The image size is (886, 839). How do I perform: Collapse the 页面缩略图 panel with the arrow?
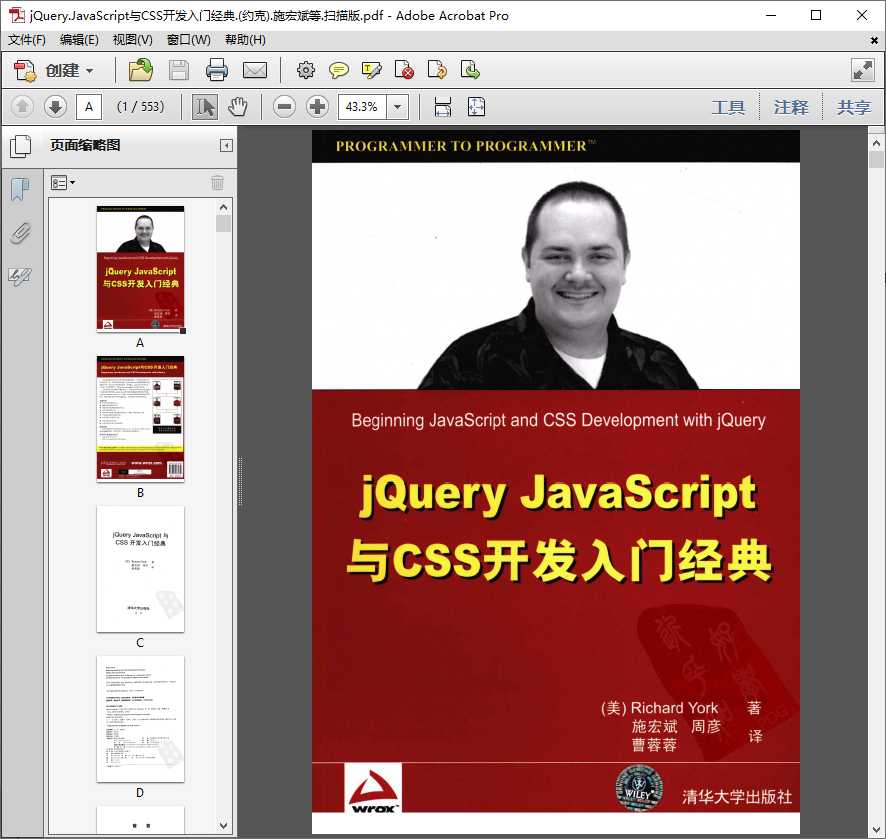[x=226, y=146]
